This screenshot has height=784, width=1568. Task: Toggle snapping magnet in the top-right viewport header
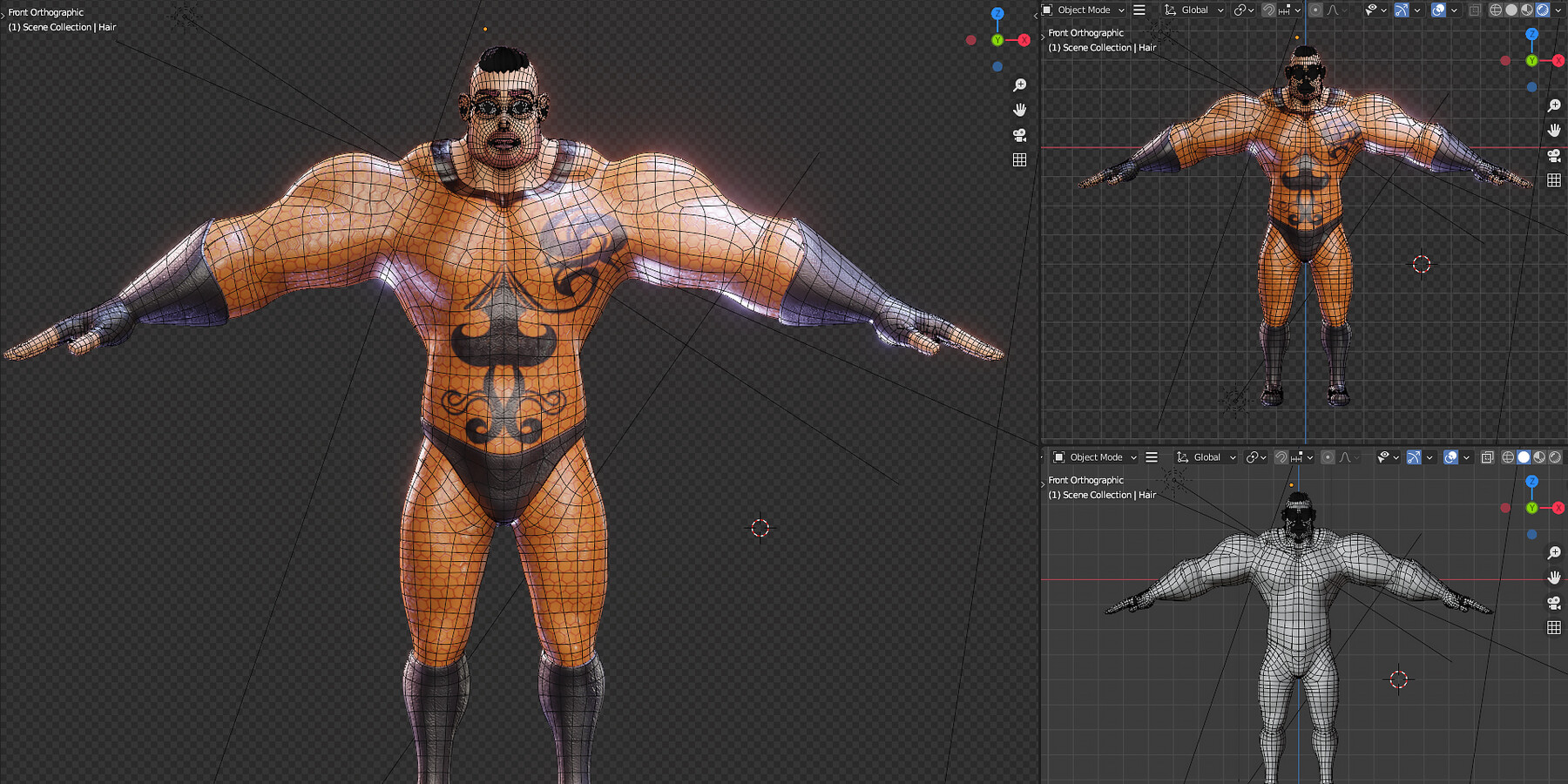click(1268, 10)
